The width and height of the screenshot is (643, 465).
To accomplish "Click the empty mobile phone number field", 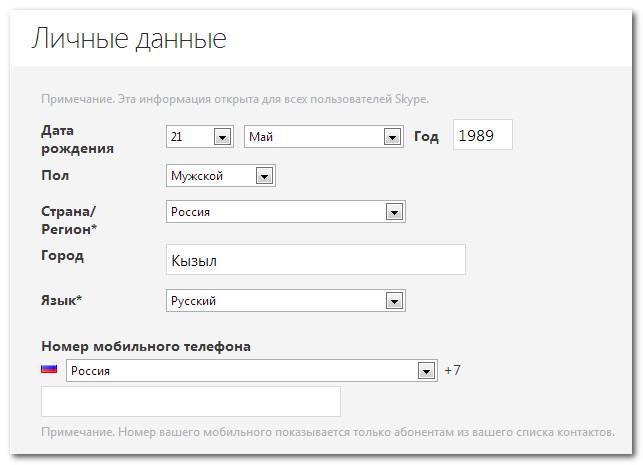I will coord(190,401).
